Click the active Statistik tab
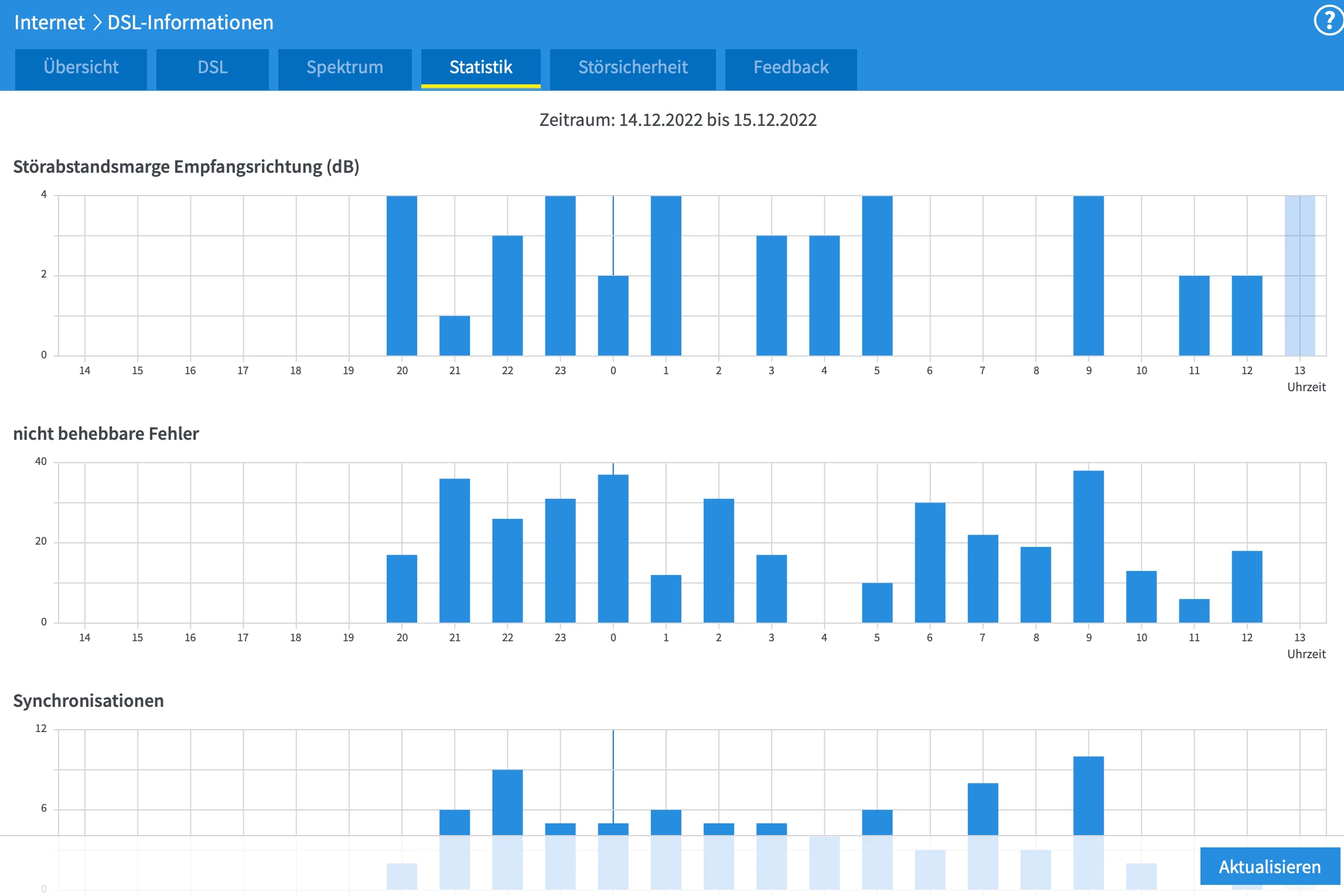 pos(480,68)
